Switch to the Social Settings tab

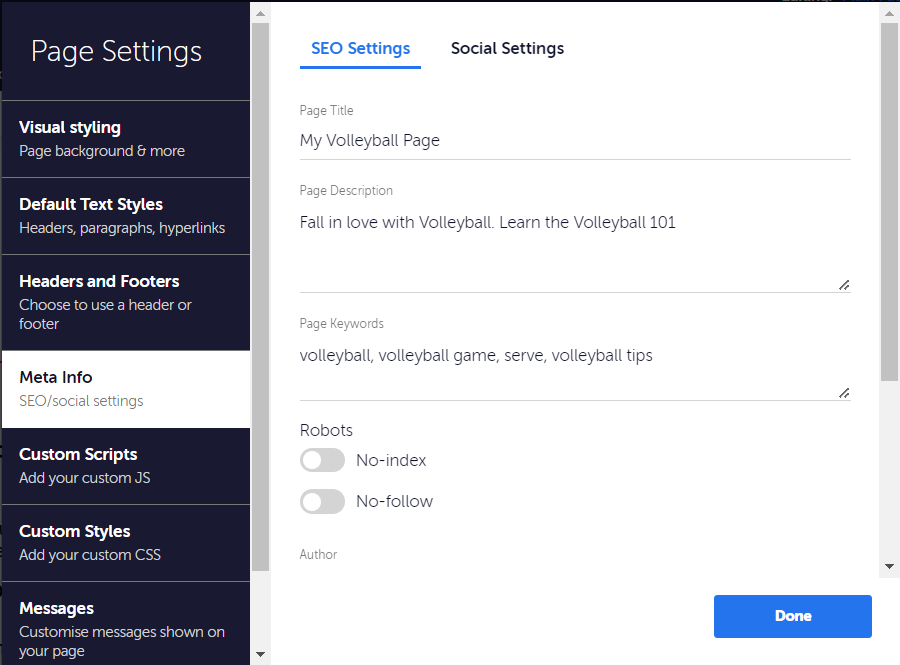click(x=507, y=48)
